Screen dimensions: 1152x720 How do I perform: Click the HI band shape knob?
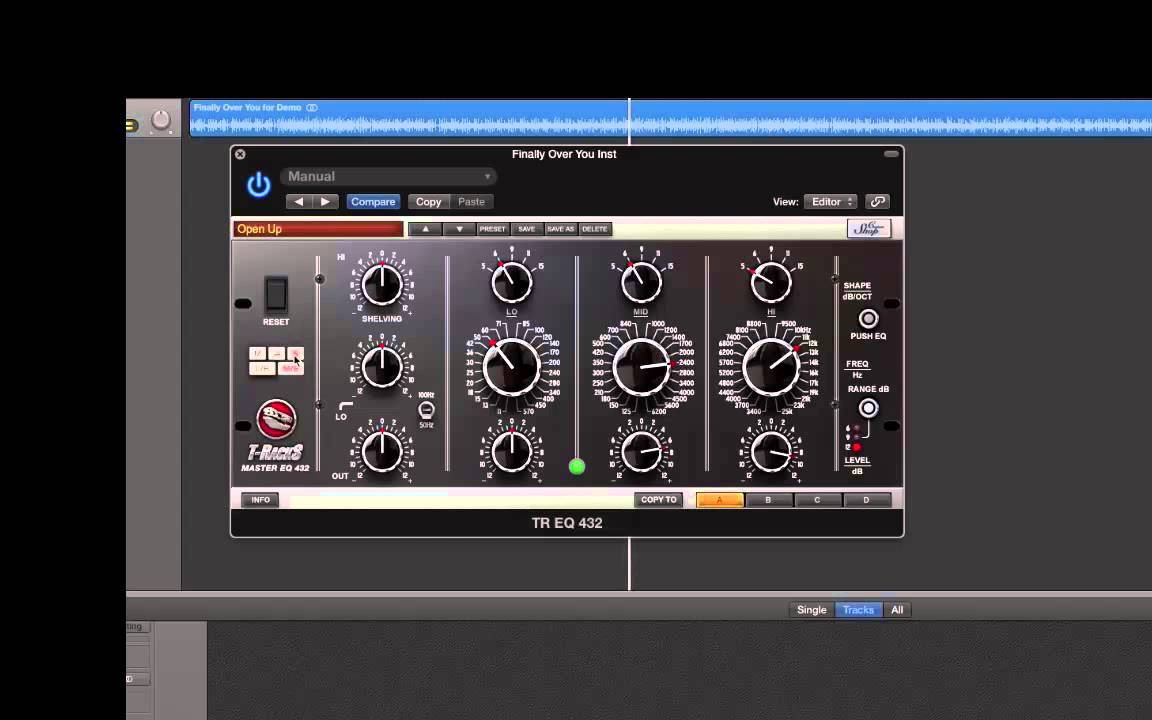[x=771, y=281]
